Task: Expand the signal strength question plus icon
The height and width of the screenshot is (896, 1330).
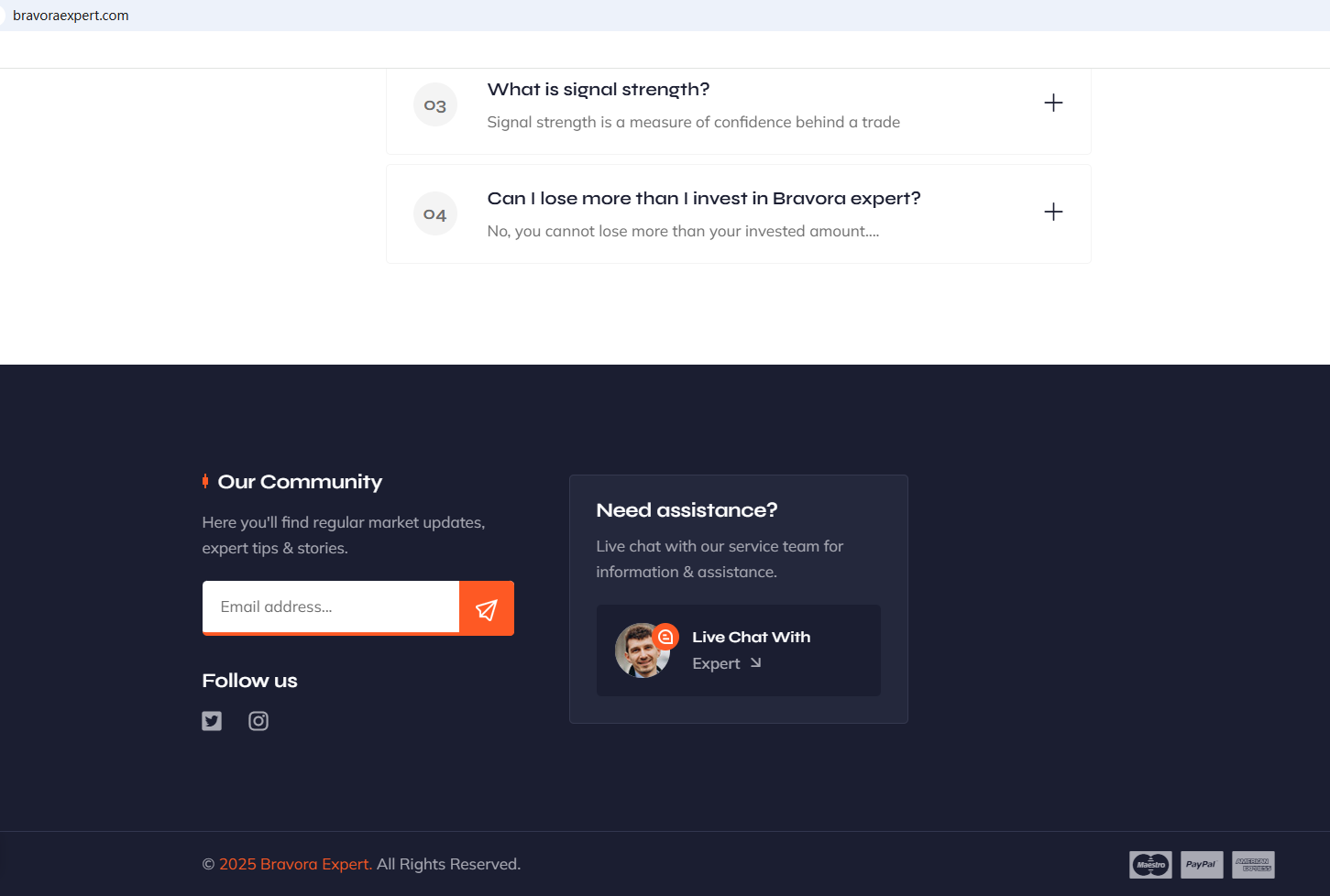Action: [1053, 103]
